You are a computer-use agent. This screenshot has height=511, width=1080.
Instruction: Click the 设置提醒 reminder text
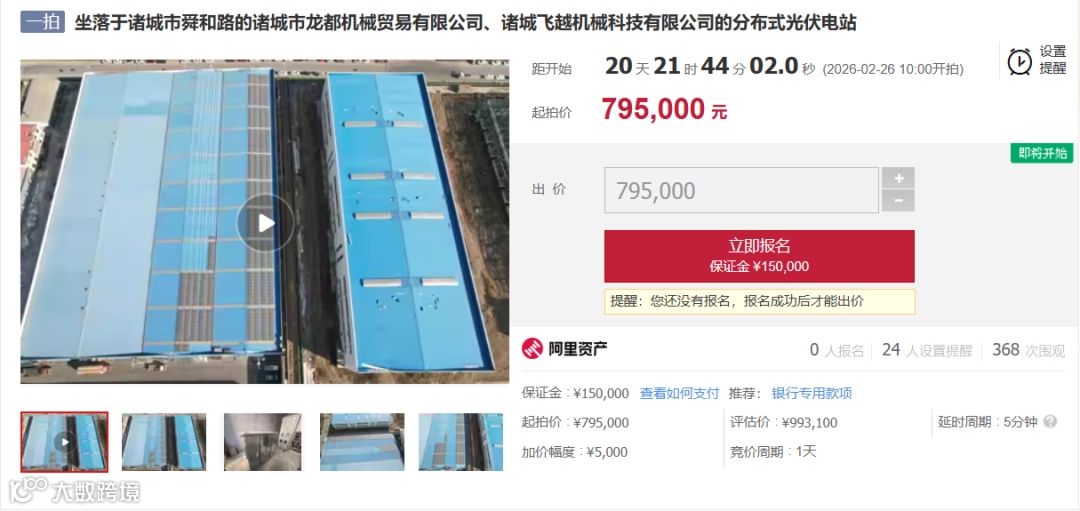point(1052,61)
